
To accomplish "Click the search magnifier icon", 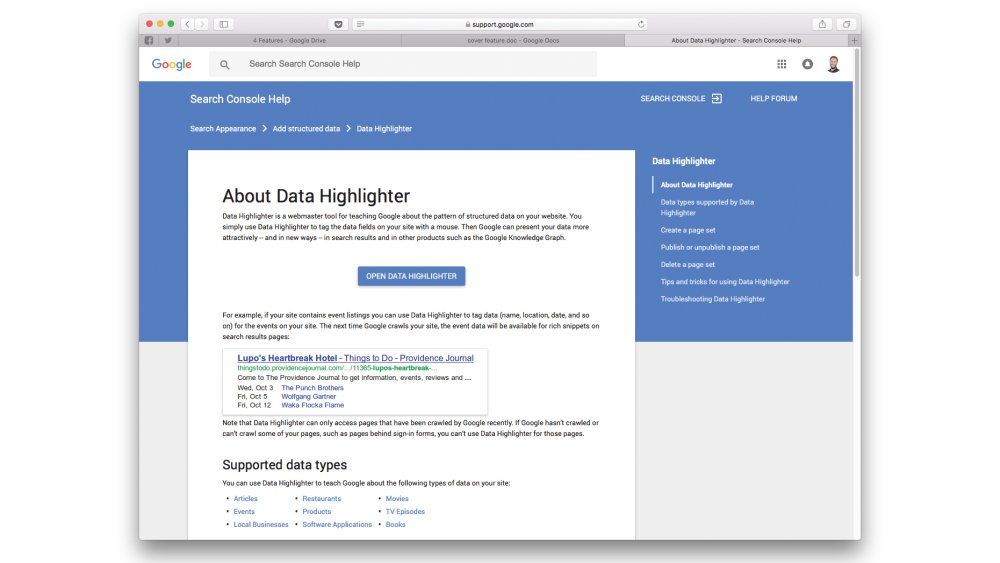I will click(224, 64).
